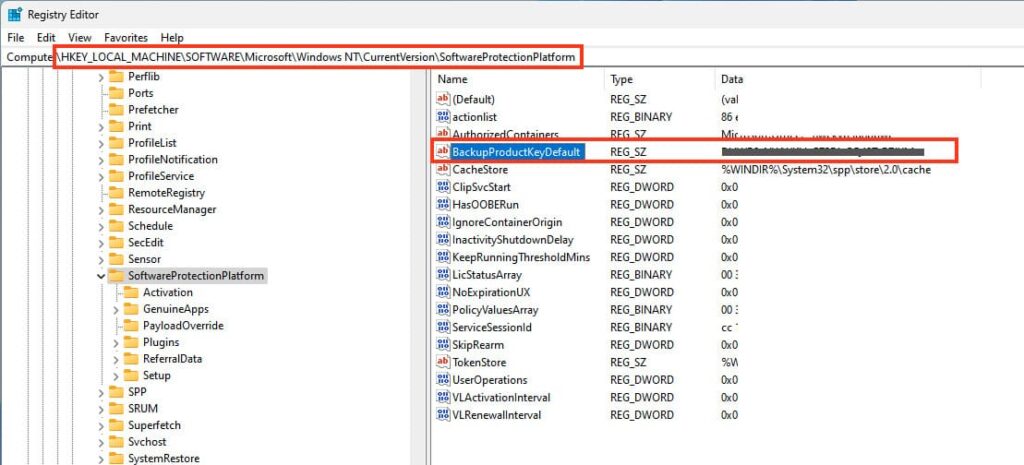
Task: Click the binary icon next to ServiceSessionId
Action: point(444,327)
